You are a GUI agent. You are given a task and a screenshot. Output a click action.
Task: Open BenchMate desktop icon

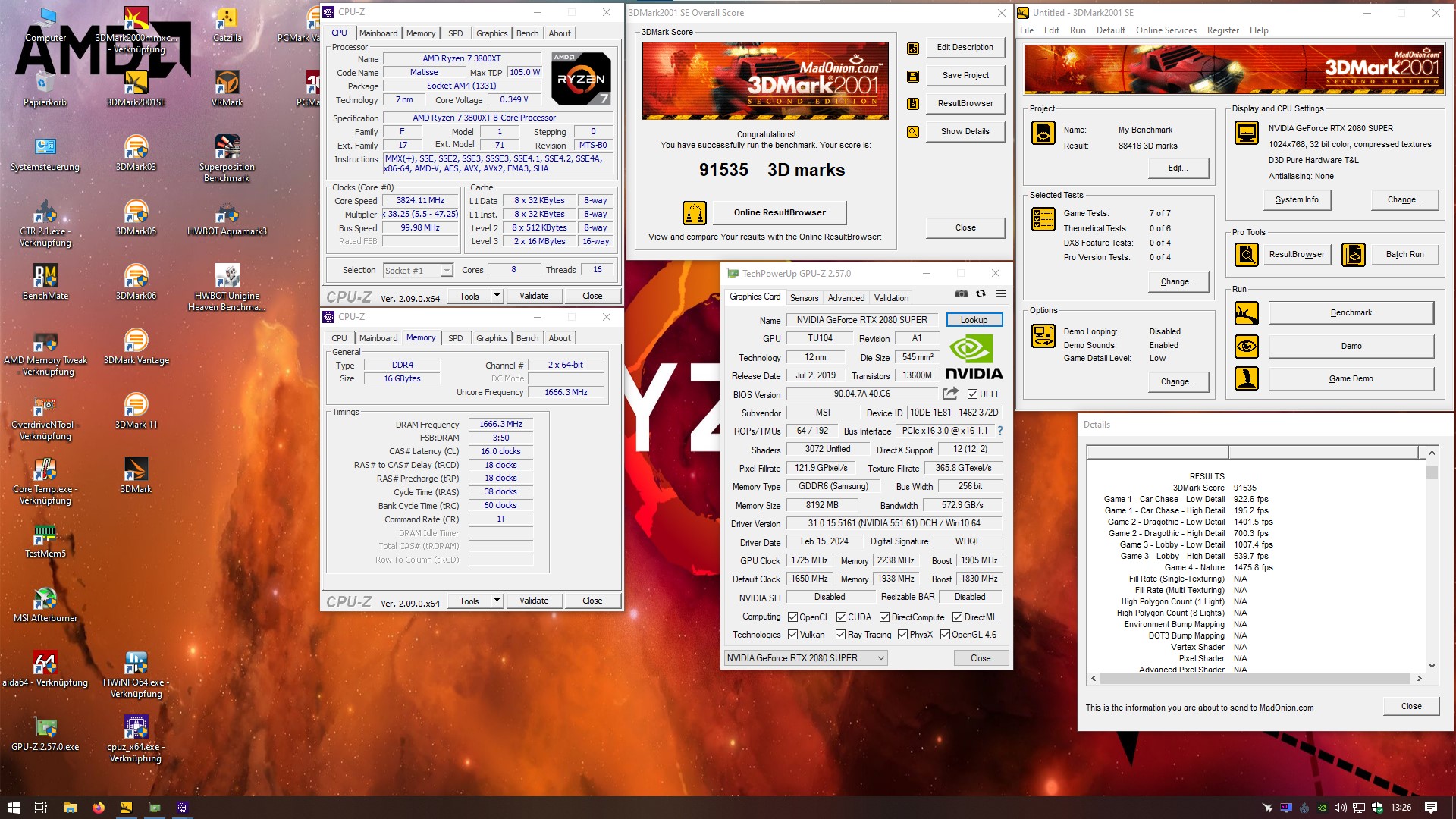point(45,282)
